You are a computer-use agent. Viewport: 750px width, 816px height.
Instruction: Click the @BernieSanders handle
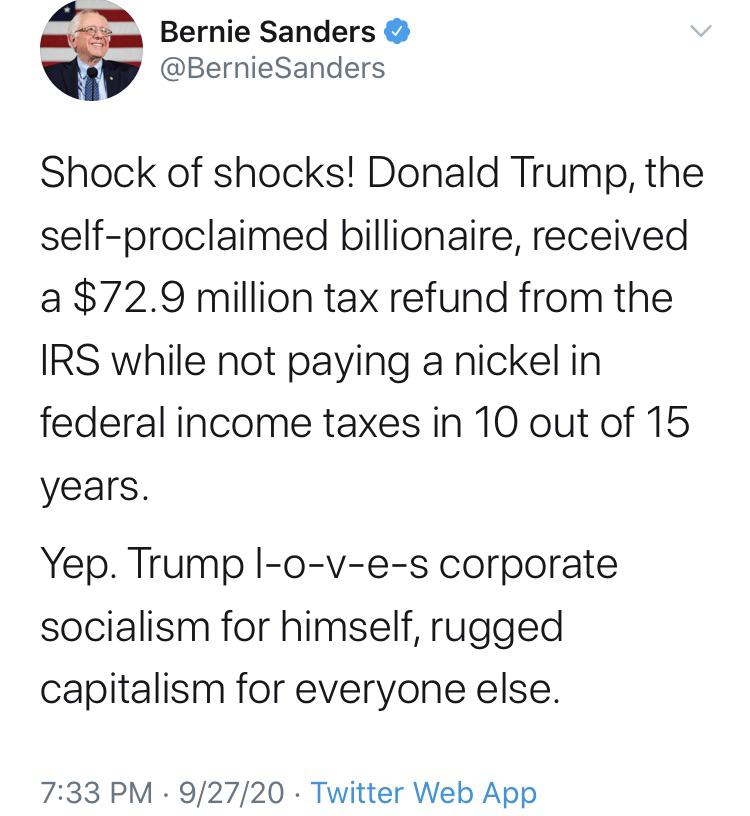pos(272,67)
